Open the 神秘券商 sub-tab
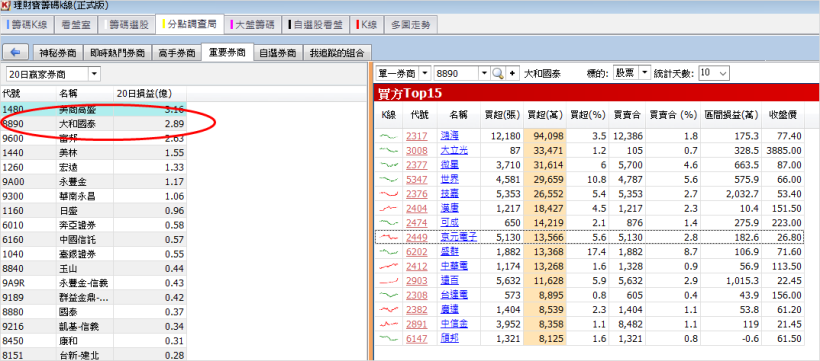Viewport: 820px width, 361px height. 58,53
